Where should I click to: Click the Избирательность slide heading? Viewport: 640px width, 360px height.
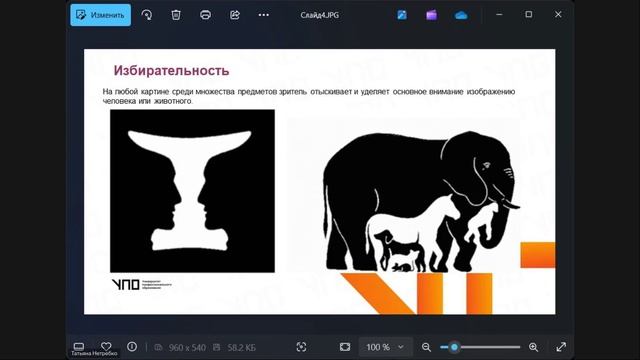tap(171, 70)
